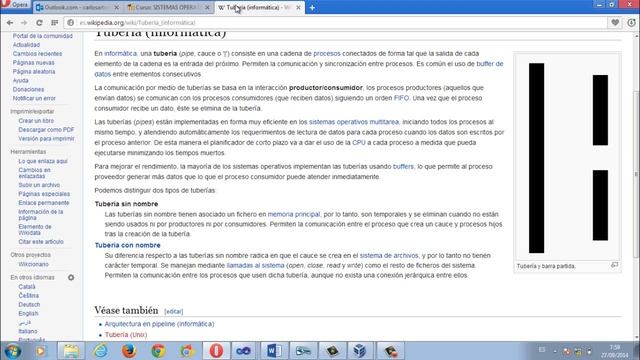Screen dimensions: 640x360
Task: Open 'Donaciones' sidebar link
Action: [x=28, y=89]
